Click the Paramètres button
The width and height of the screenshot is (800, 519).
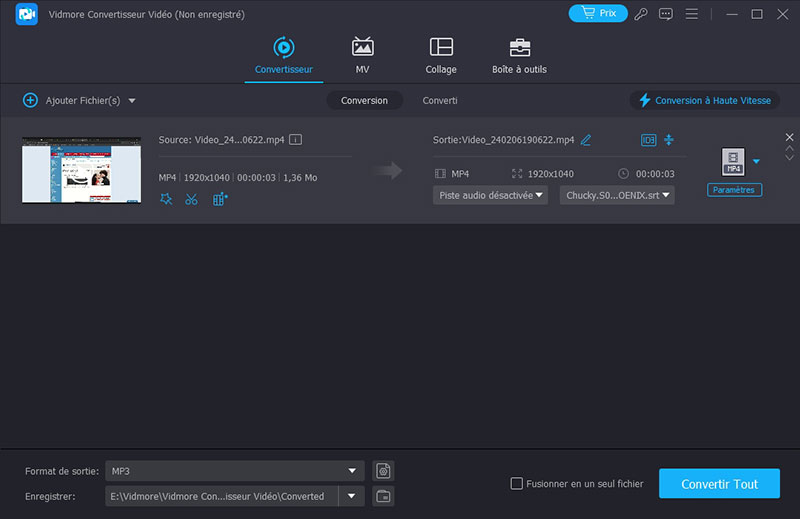click(735, 190)
